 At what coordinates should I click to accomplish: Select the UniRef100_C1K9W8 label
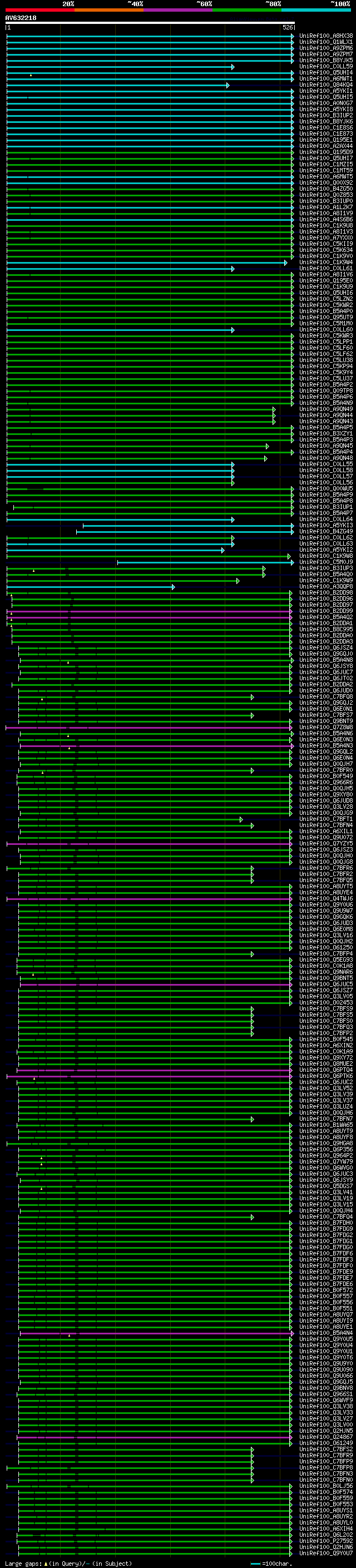coord(325,556)
